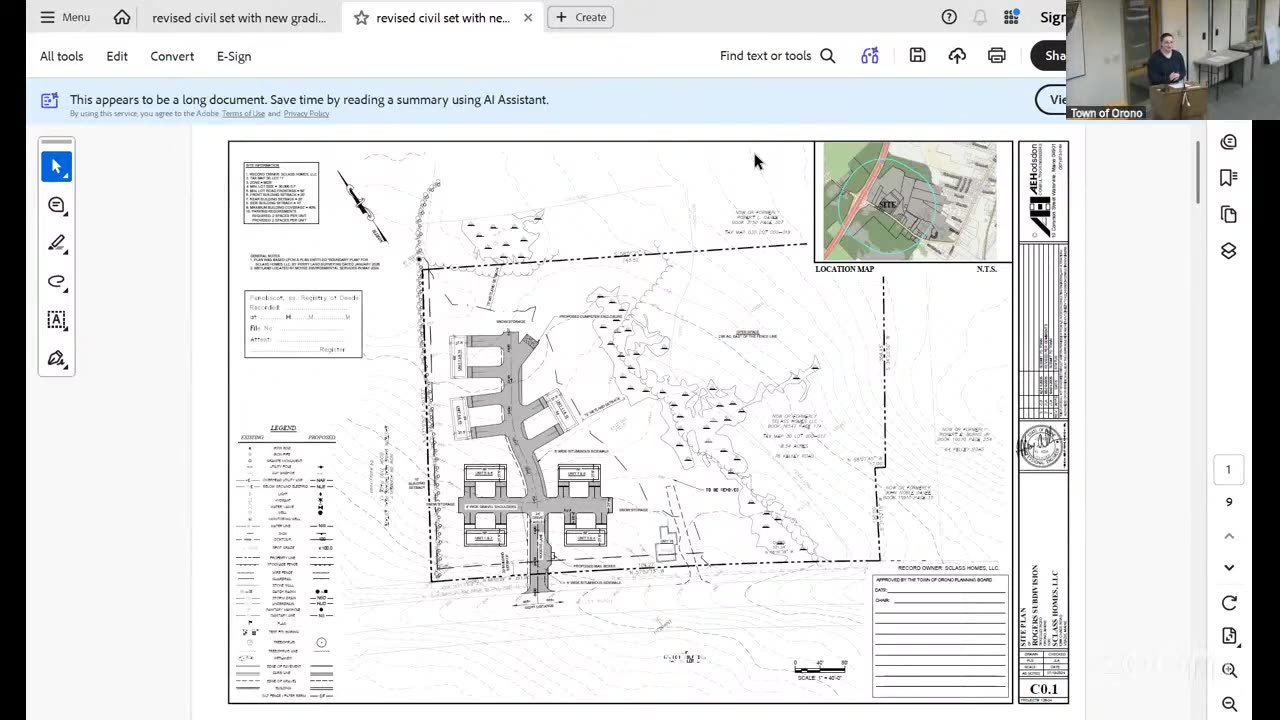The width and height of the screenshot is (1280, 720).
Task: Choose the Select arrow tool
Action: [56, 167]
